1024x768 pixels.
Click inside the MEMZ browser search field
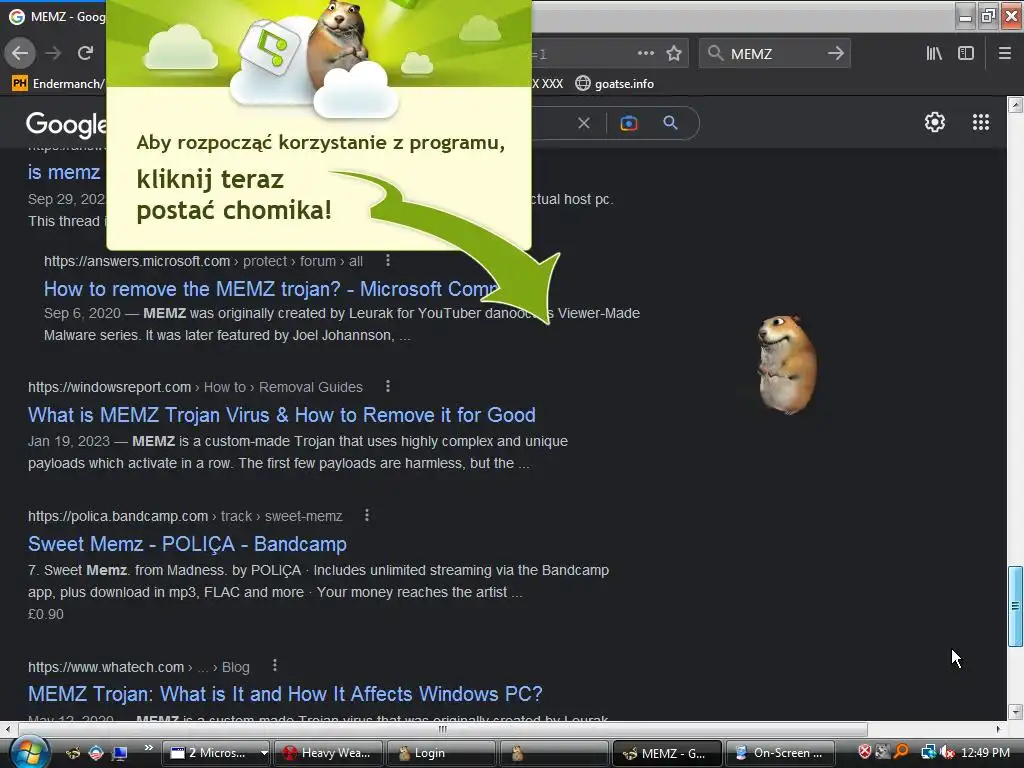click(x=774, y=54)
